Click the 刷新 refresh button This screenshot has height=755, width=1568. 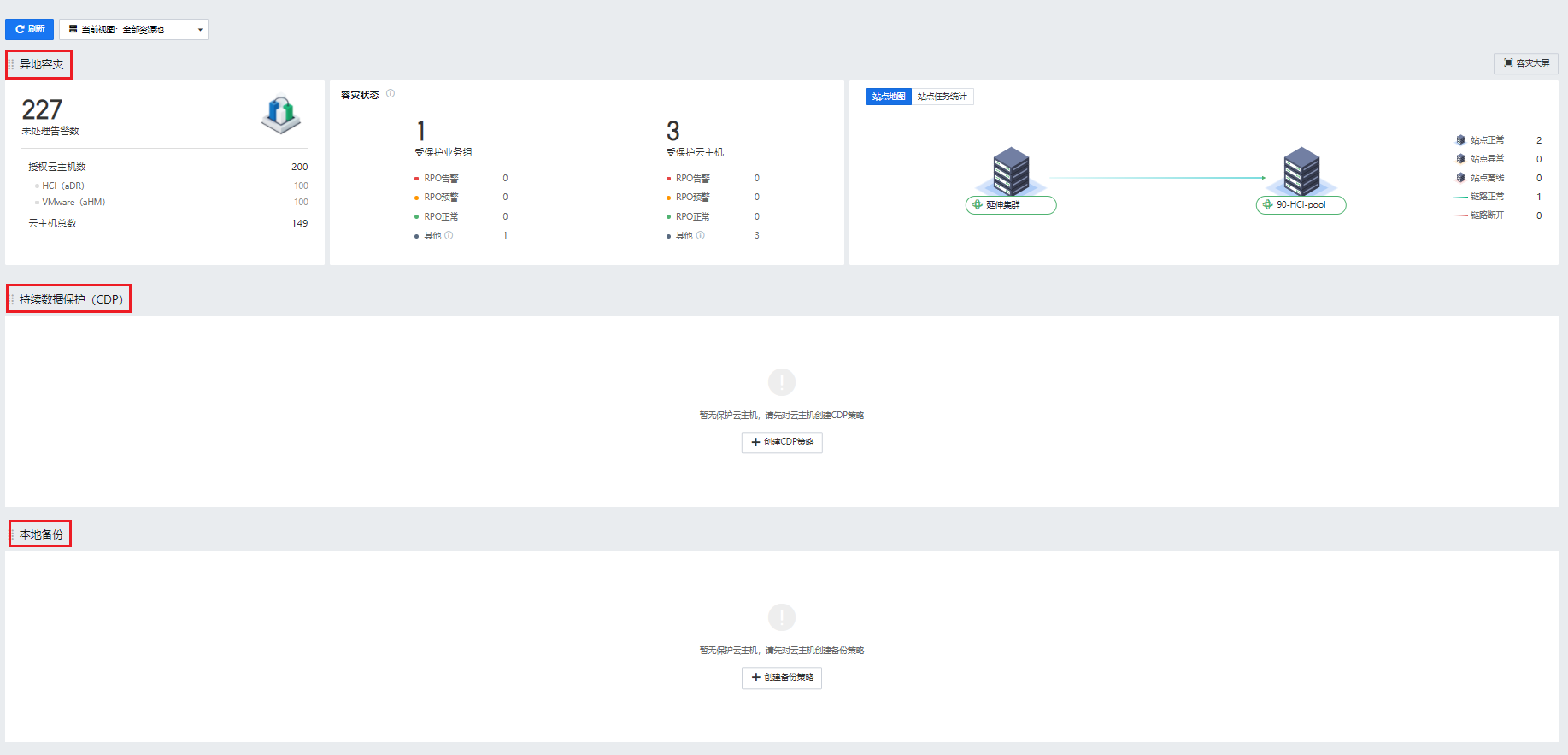(x=30, y=29)
